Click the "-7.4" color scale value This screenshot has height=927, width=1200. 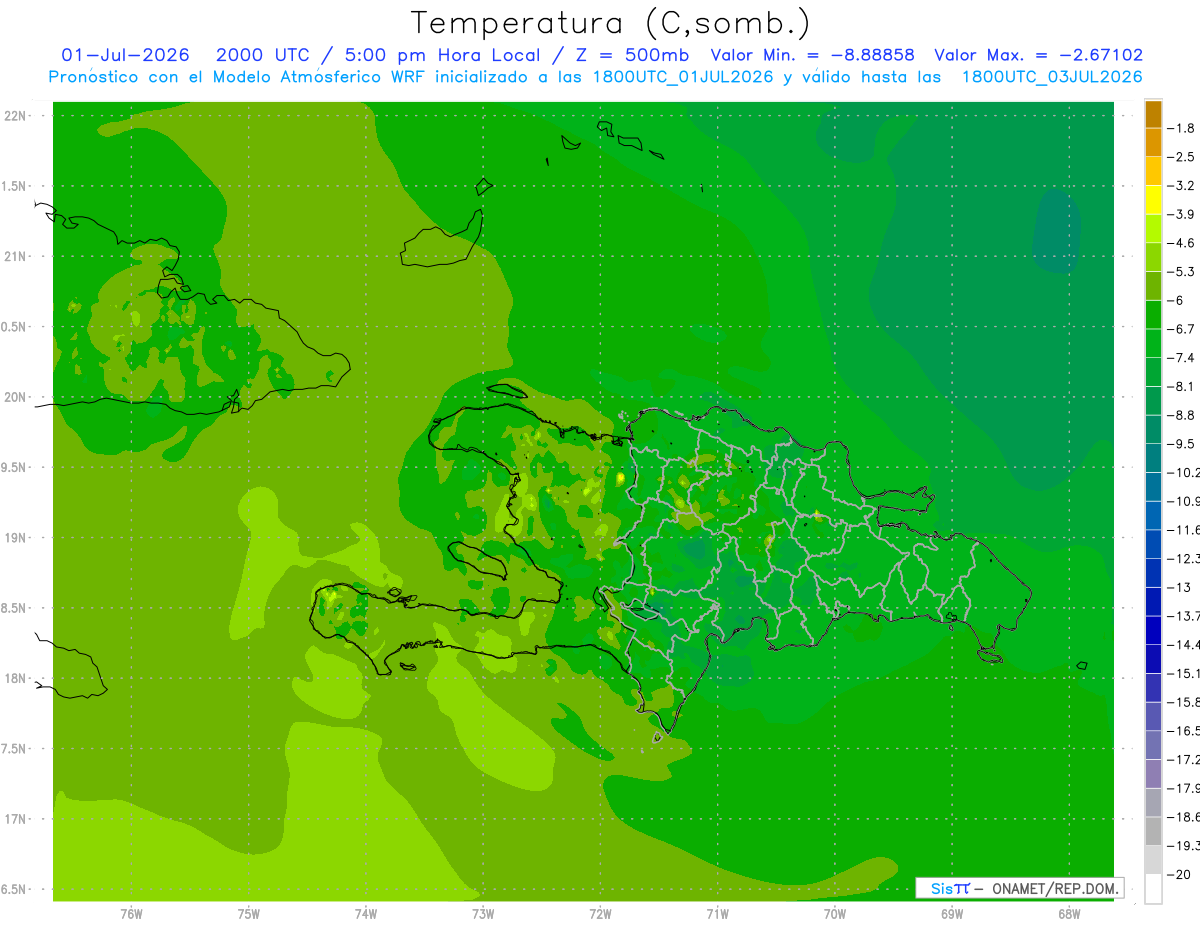pyautogui.click(x=1182, y=357)
